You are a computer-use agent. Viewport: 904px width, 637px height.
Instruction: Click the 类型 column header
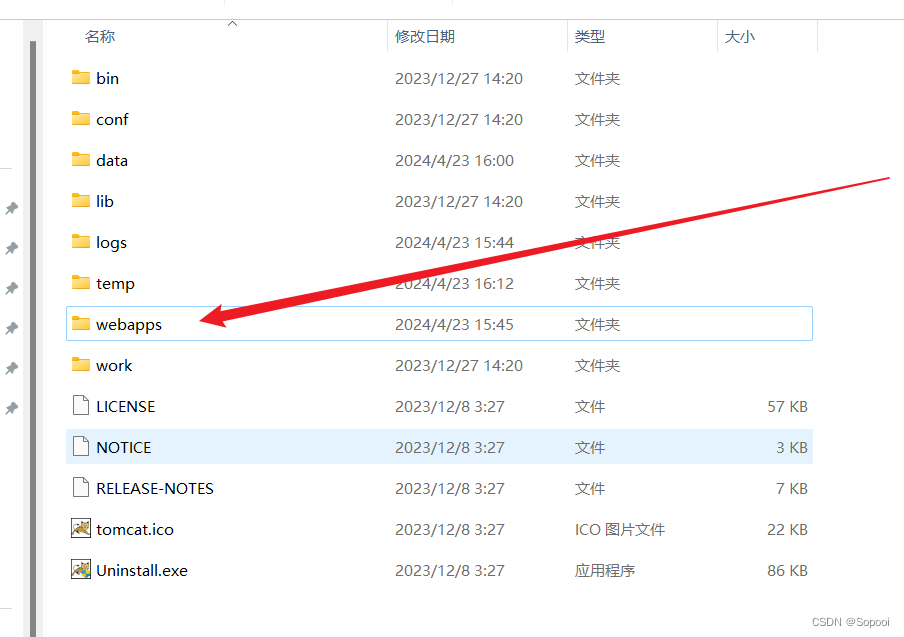[590, 36]
